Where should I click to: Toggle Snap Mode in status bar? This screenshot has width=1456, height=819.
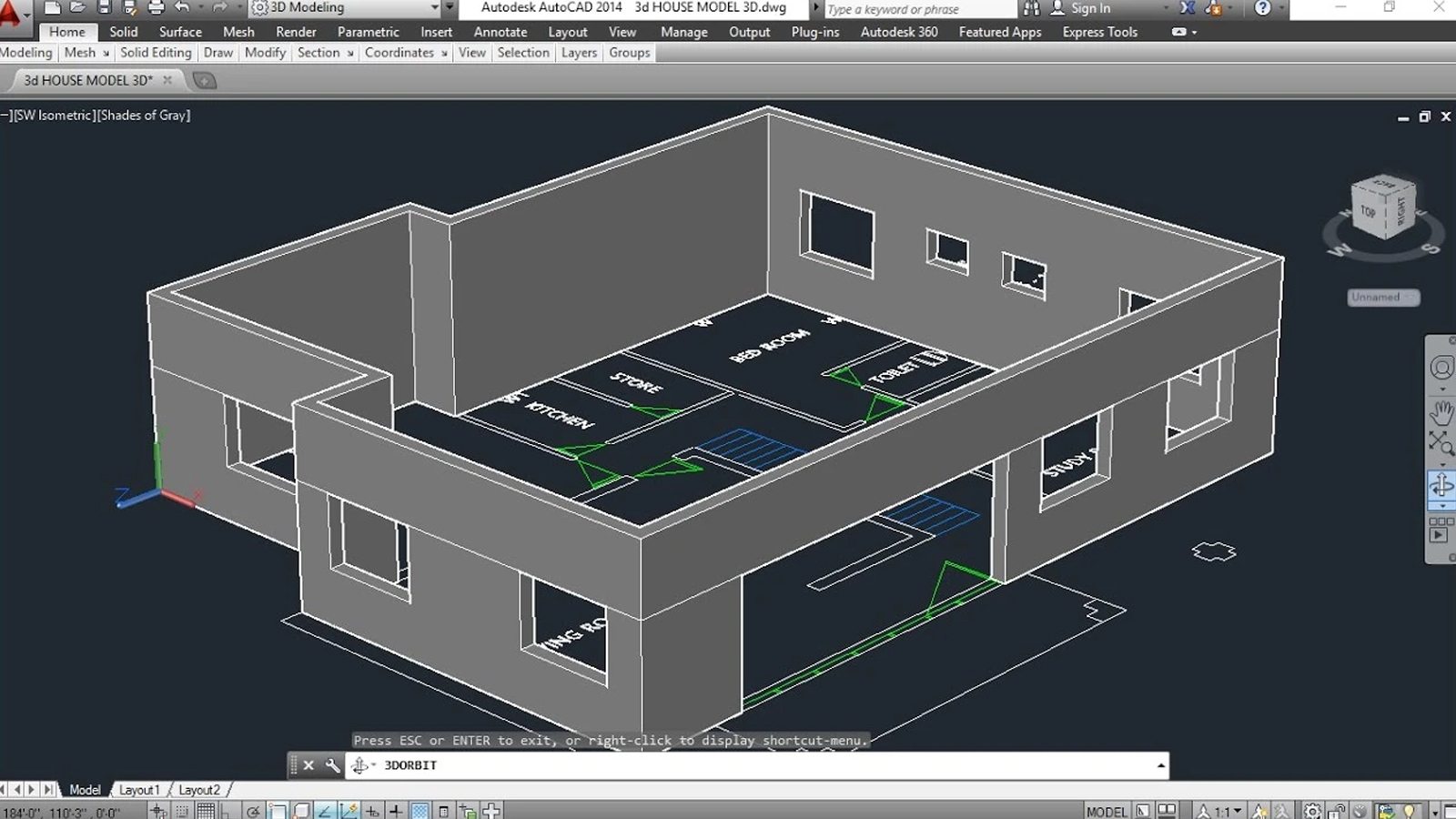[x=183, y=811]
